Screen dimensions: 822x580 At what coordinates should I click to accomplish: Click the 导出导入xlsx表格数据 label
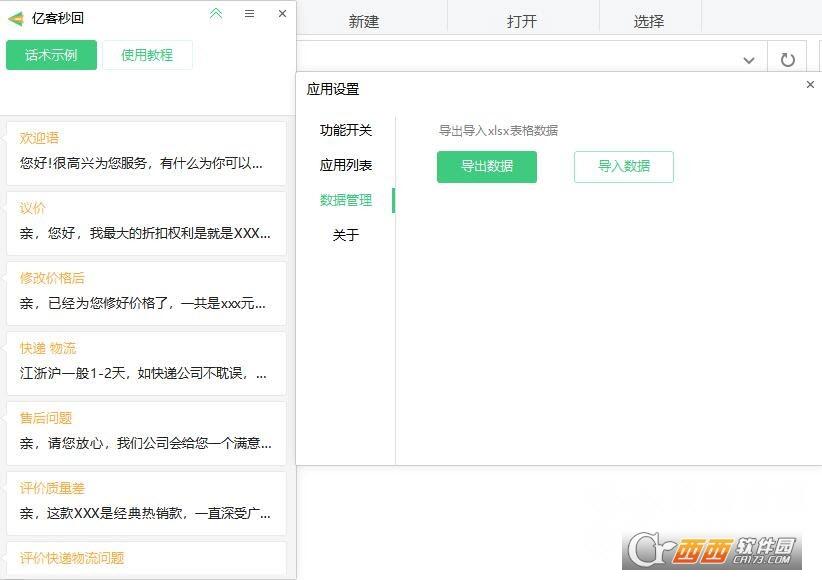(x=498, y=131)
